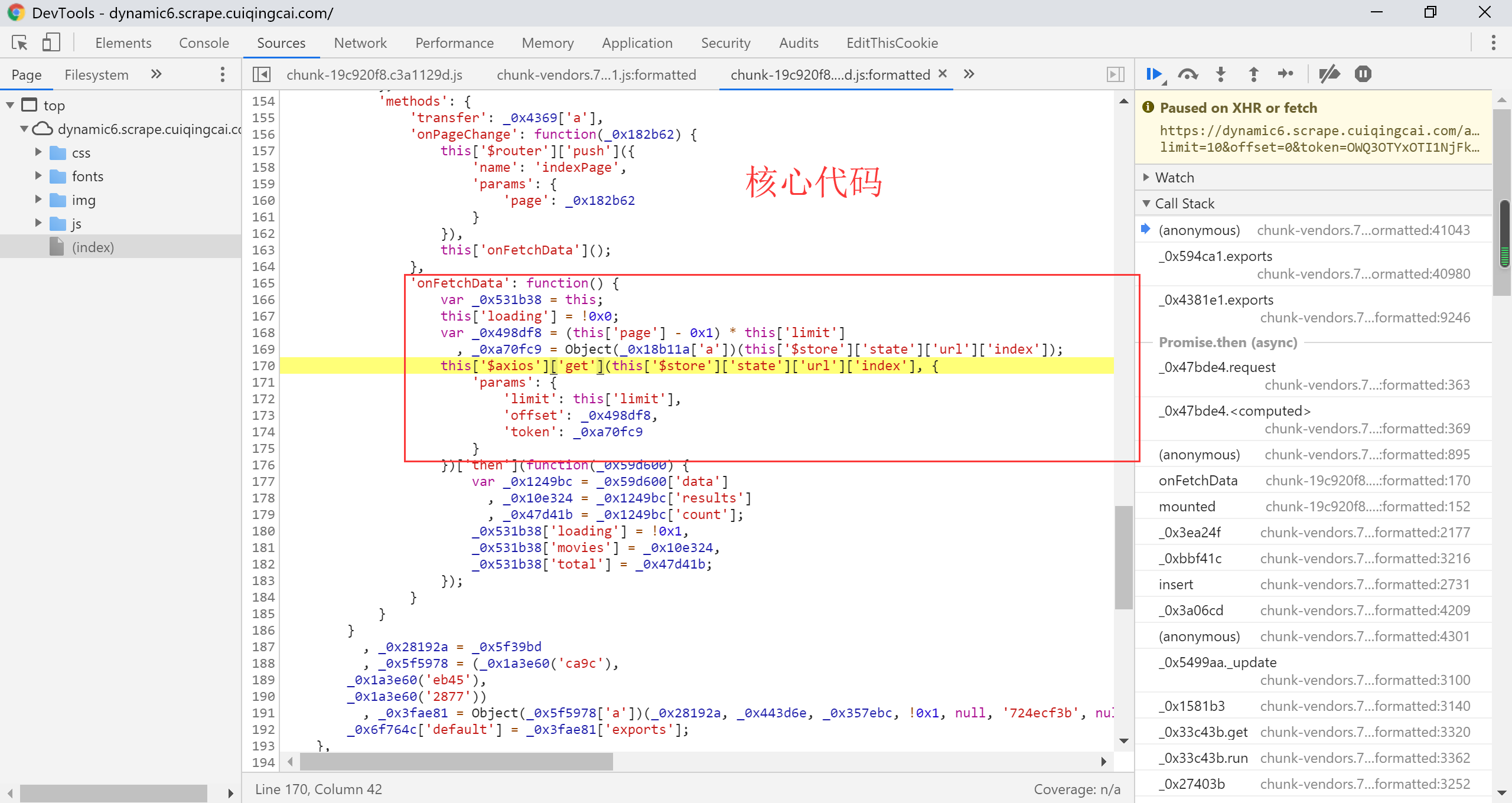Collapse the debugger sidebar pane
Viewport: 1512px width, 803px height.
[1115, 74]
